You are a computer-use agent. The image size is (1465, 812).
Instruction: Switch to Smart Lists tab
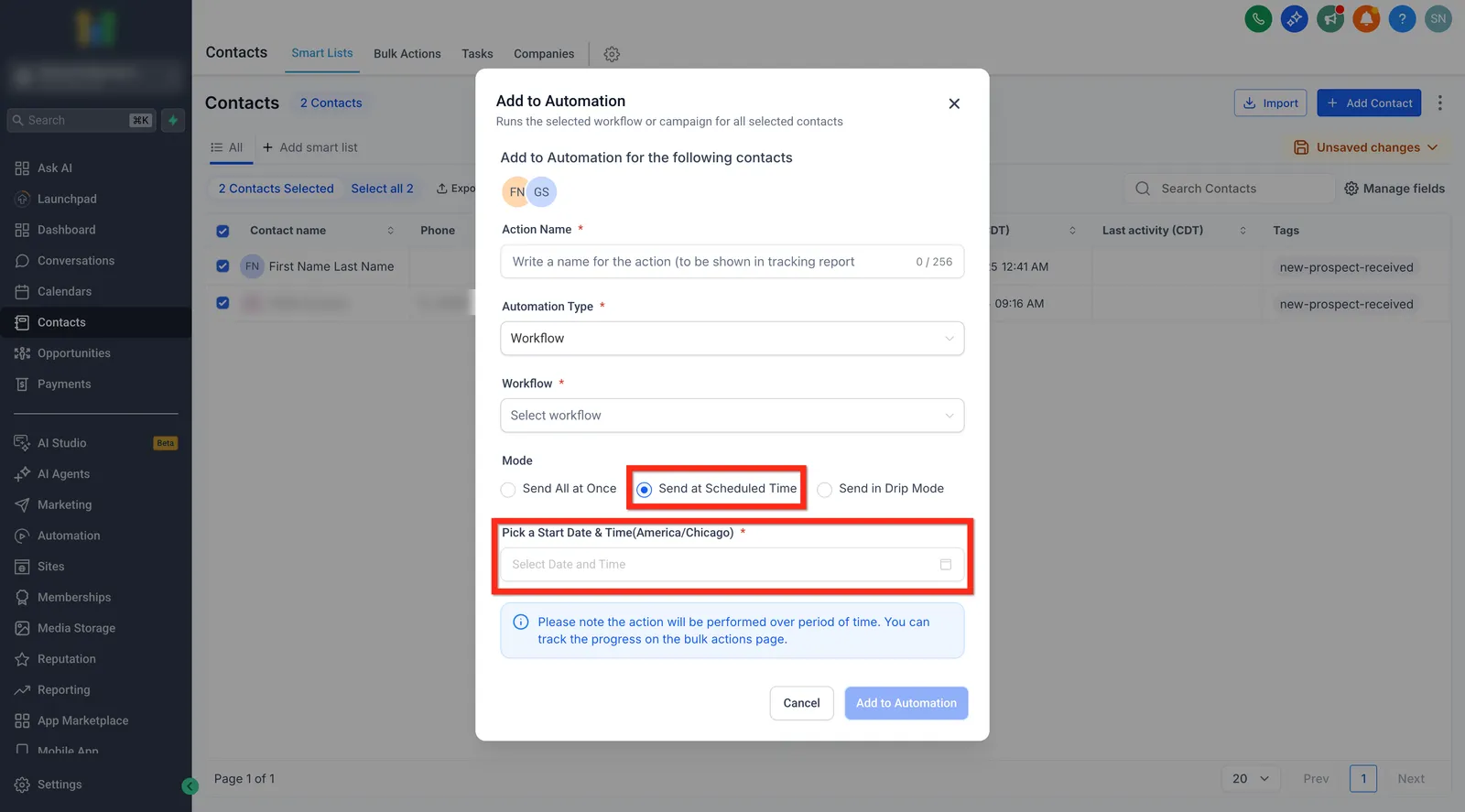(x=322, y=53)
